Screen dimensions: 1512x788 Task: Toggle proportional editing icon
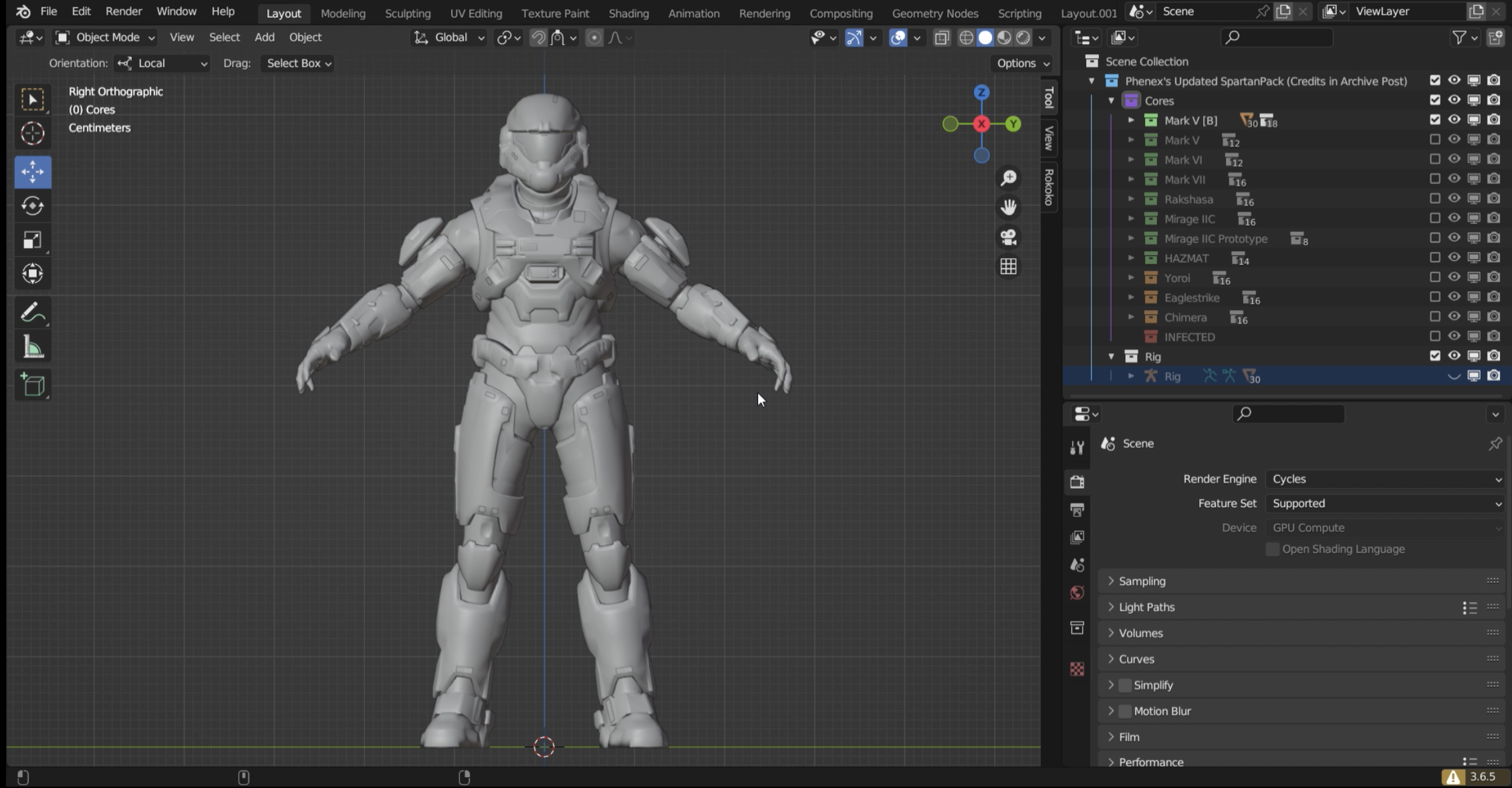pyautogui.click(x=594, y=38)
